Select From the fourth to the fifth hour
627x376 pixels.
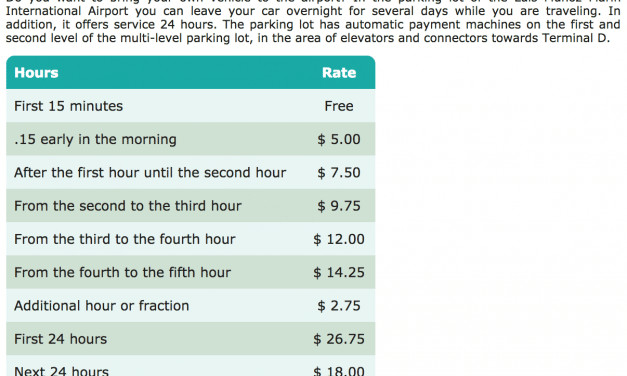(191, 272)
